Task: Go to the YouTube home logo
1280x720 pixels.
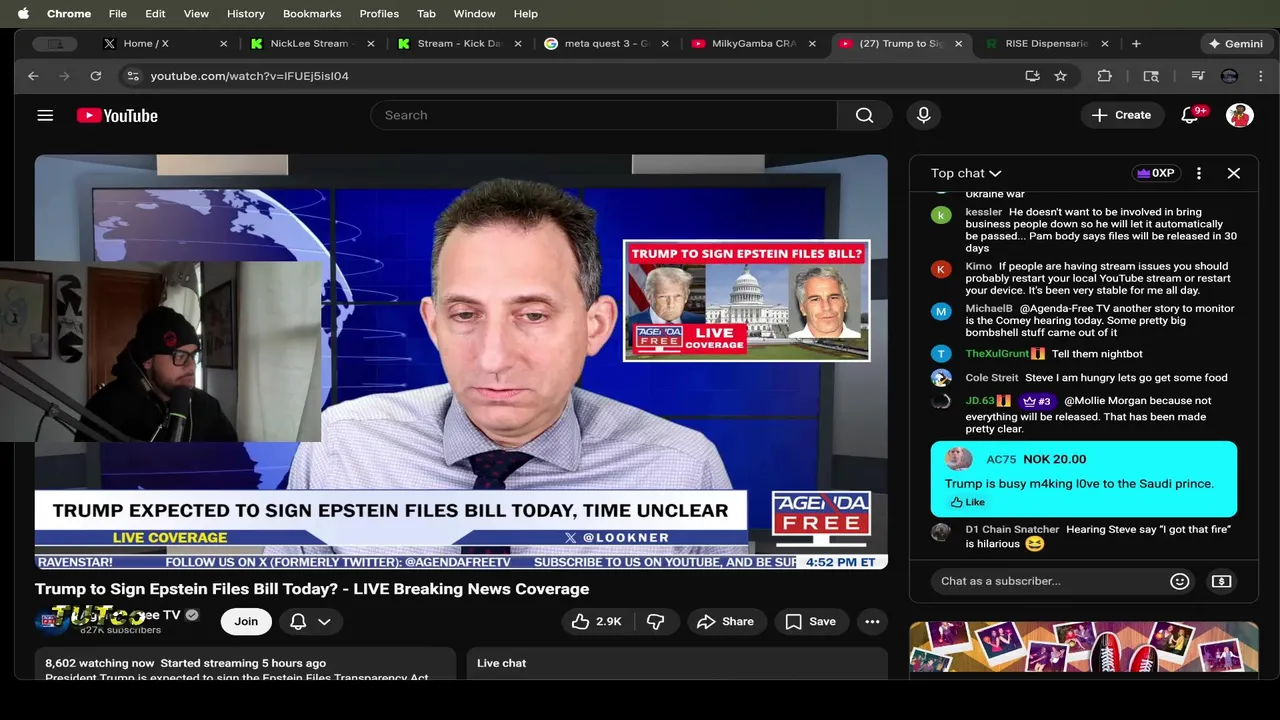Action: [x=117, y=116]
